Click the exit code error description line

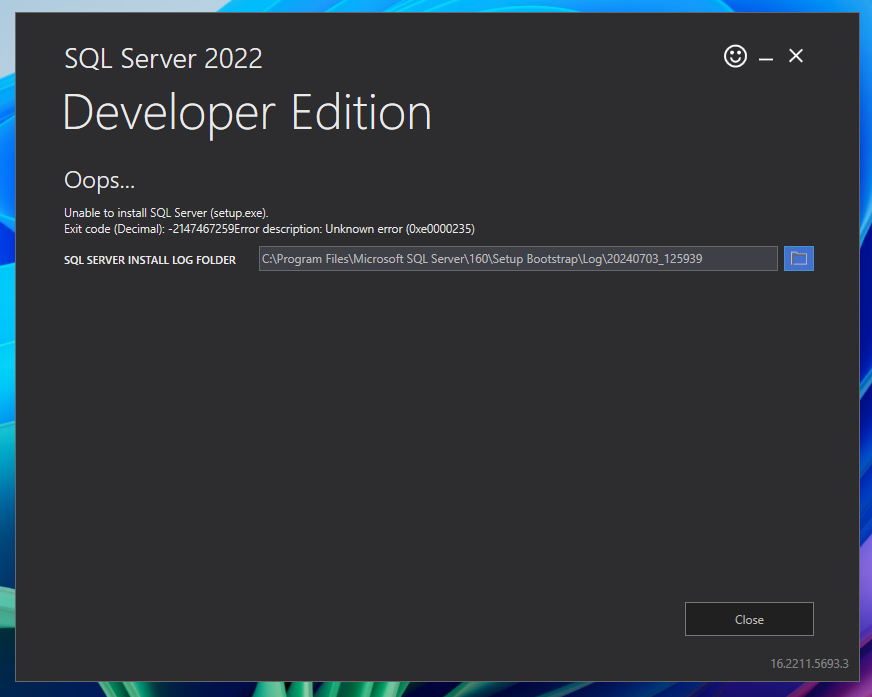pyautogui.click(x=269, y=229)
